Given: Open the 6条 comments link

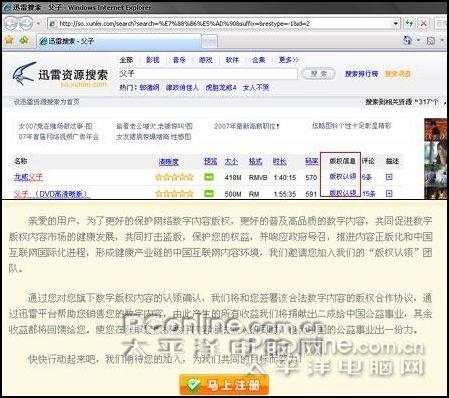Looking at the screenshot, I should coord(367,177).
